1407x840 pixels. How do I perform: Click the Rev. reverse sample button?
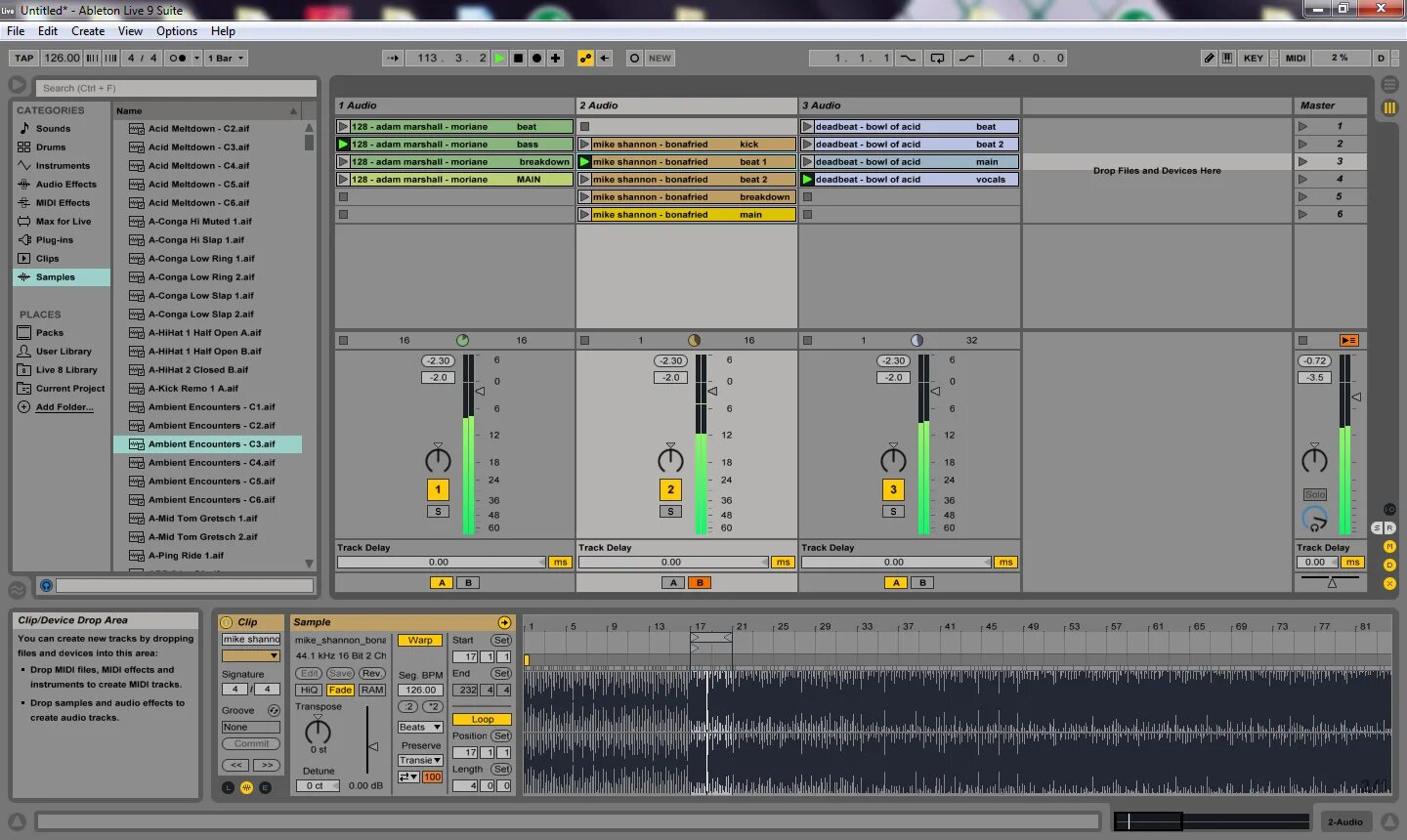(371, 674)
